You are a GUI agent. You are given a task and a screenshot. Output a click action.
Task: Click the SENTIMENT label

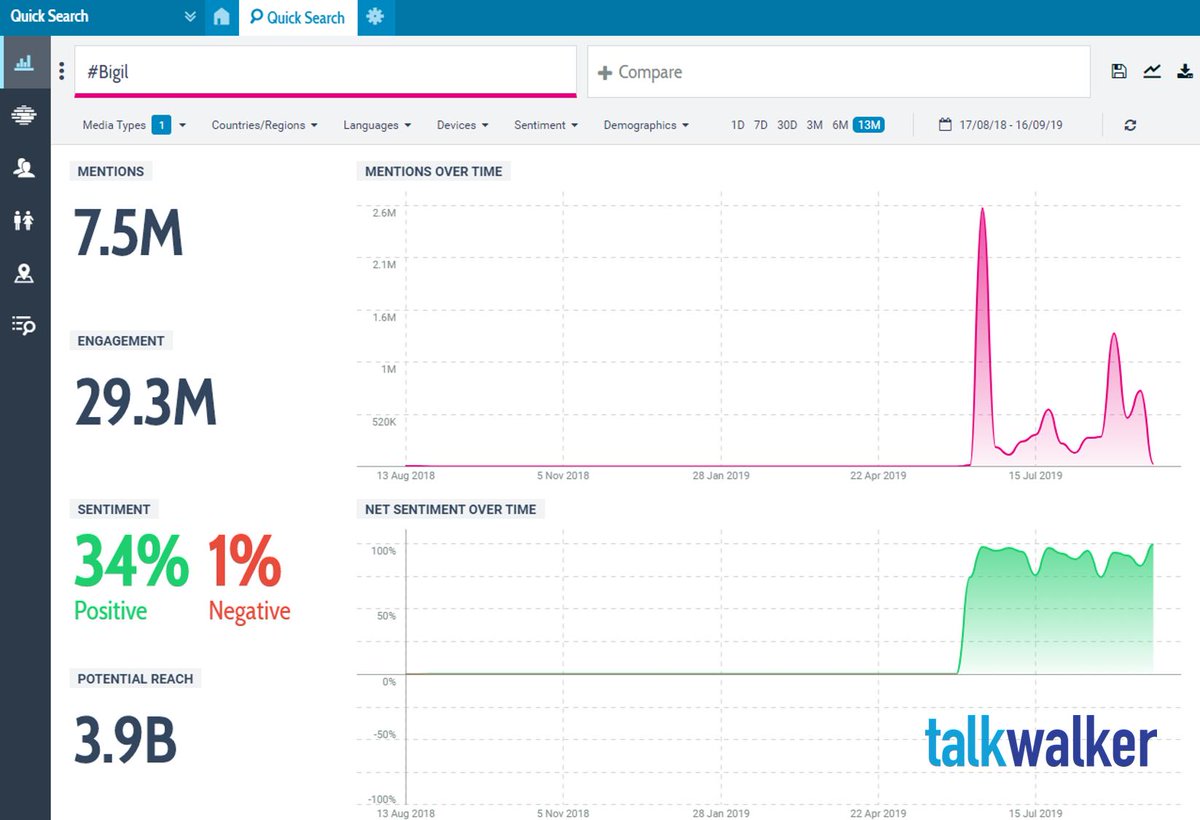tap(114, 509)
